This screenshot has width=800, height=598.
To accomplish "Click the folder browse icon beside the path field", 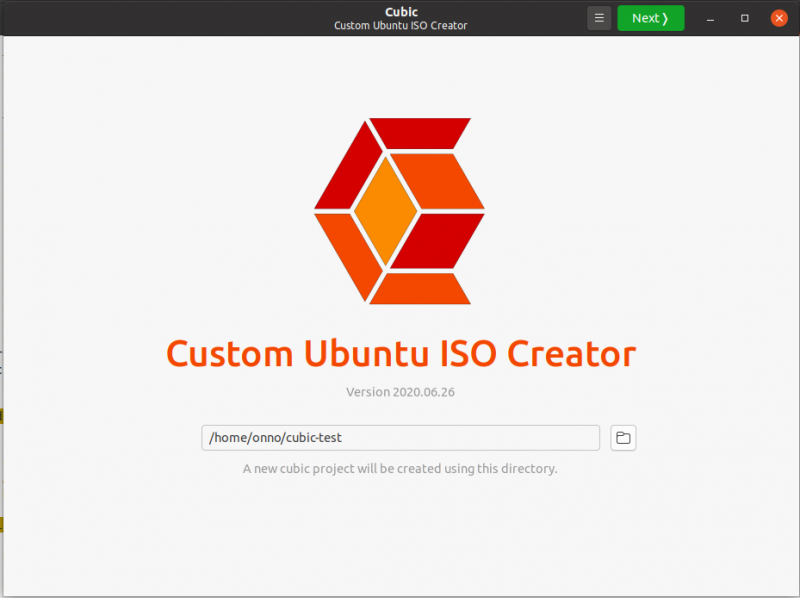I will (623, 438).
